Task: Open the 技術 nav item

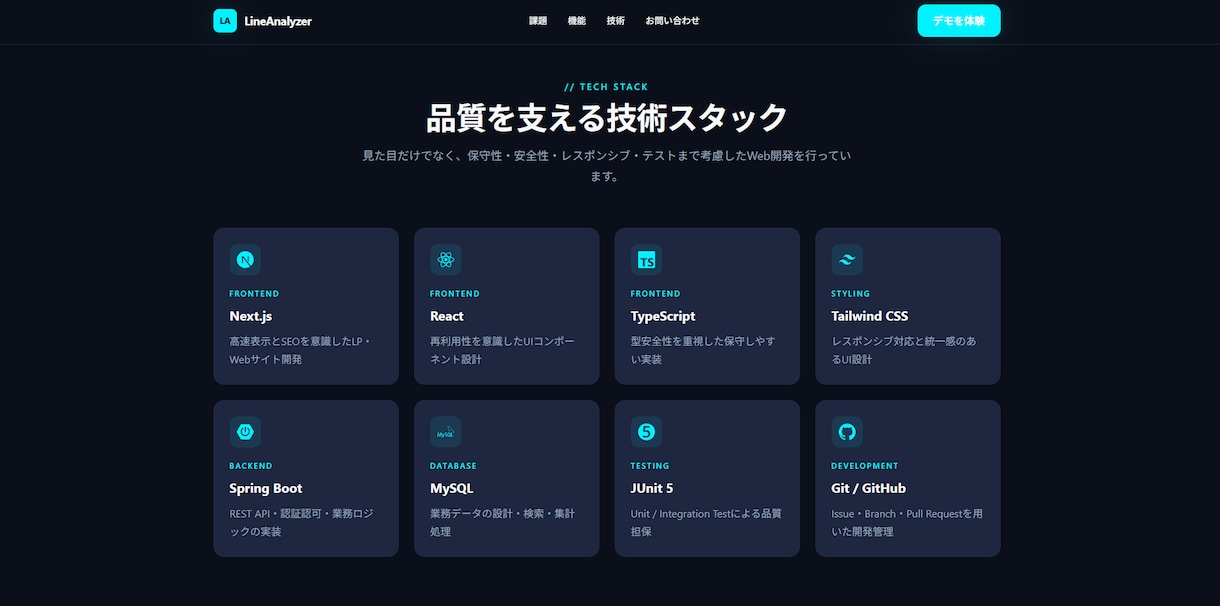Action: click(616, 21)
